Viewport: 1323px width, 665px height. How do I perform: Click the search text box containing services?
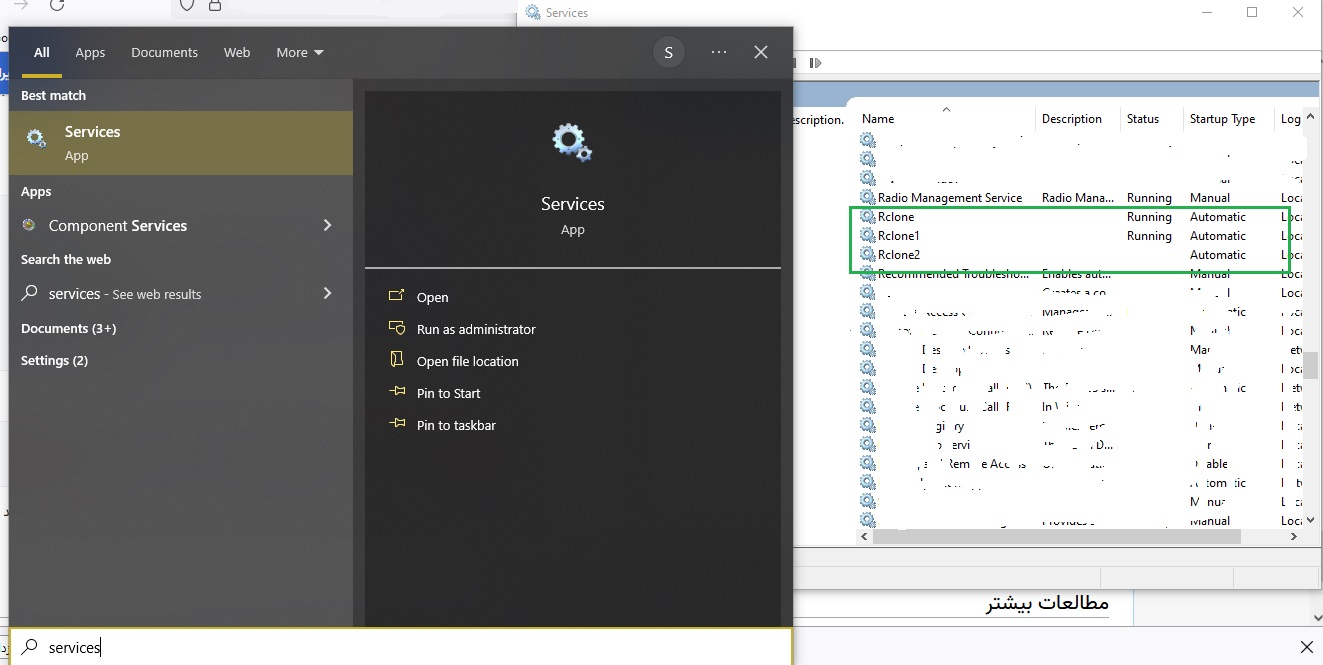coord(400,647)
